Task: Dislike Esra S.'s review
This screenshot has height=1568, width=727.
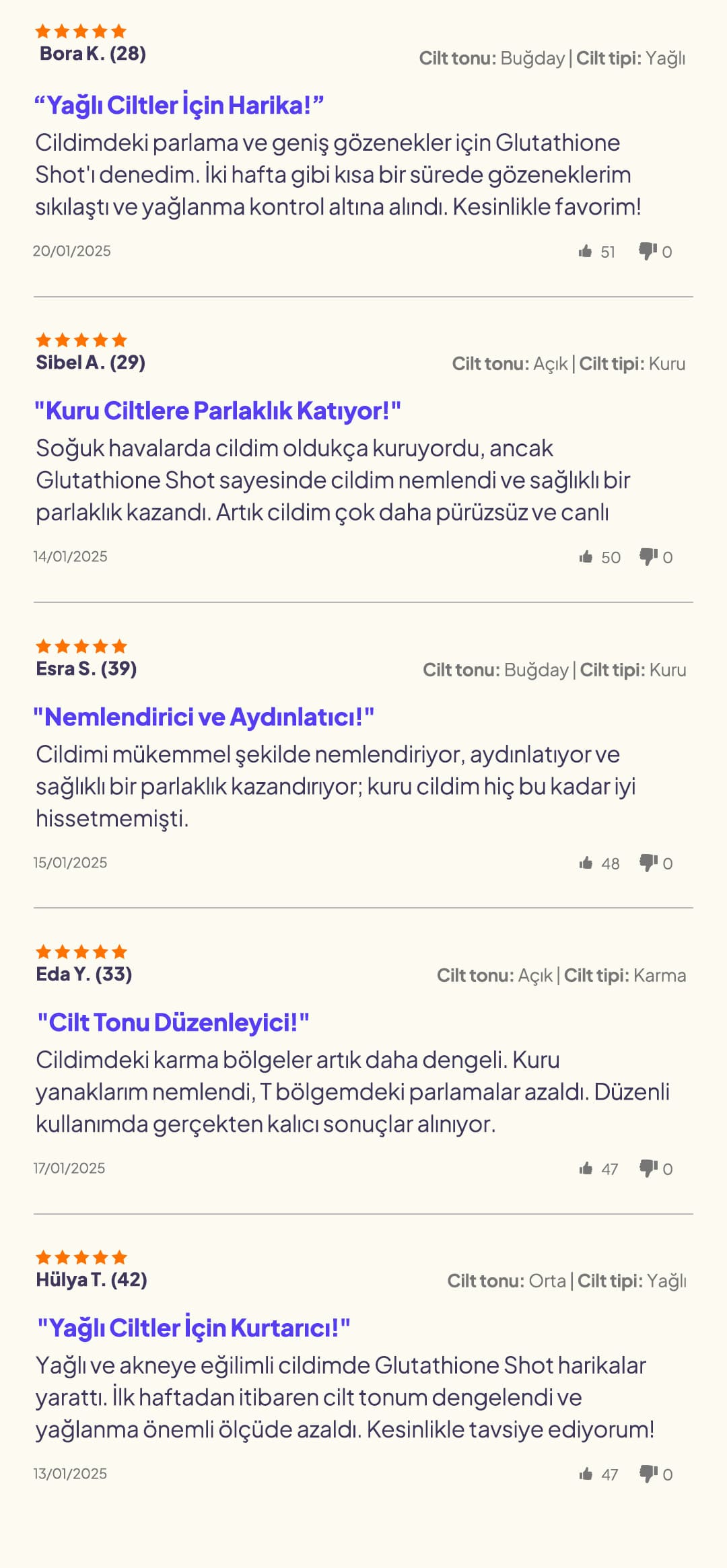Action: tap(648, 863)
